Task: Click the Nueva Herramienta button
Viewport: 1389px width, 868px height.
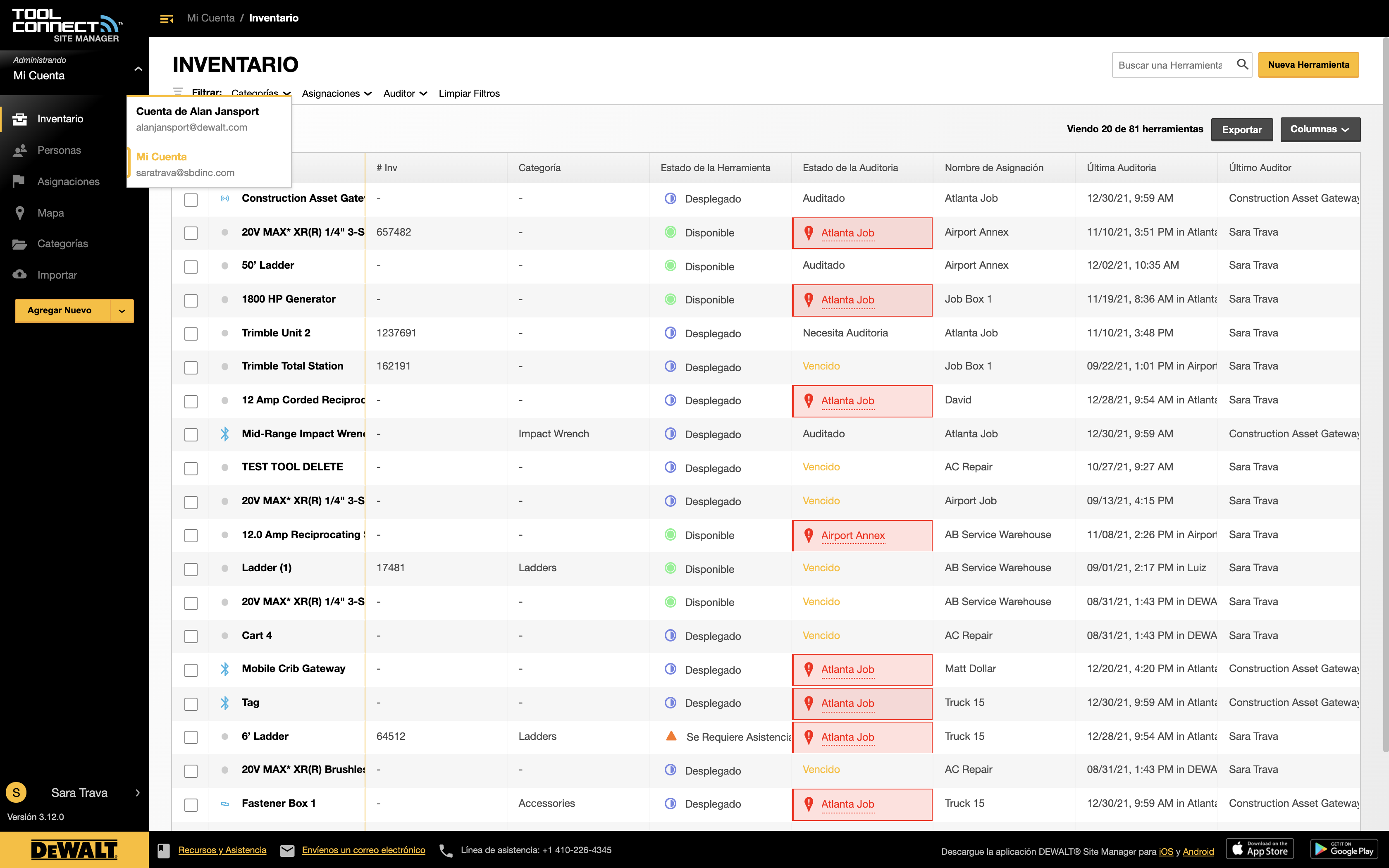Action: point(1309,65)
